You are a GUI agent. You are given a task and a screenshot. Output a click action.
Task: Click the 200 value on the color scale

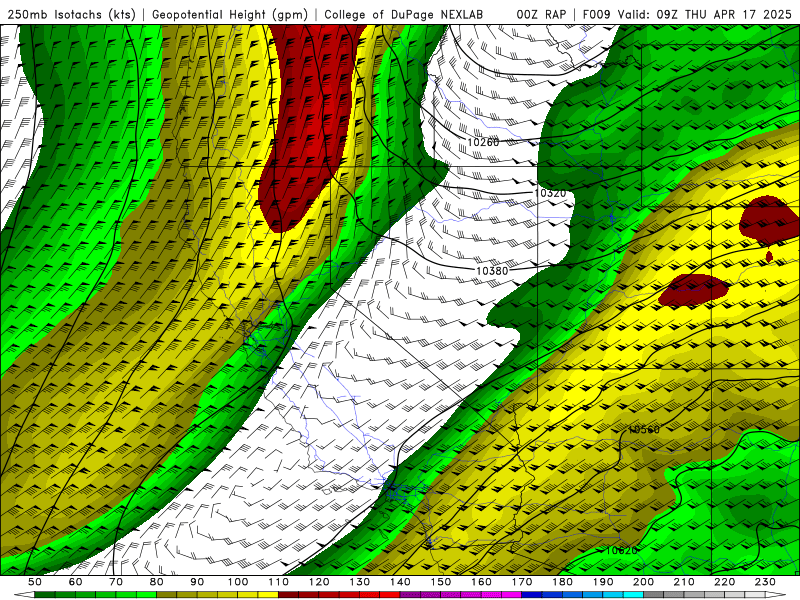tap(644, 582)
